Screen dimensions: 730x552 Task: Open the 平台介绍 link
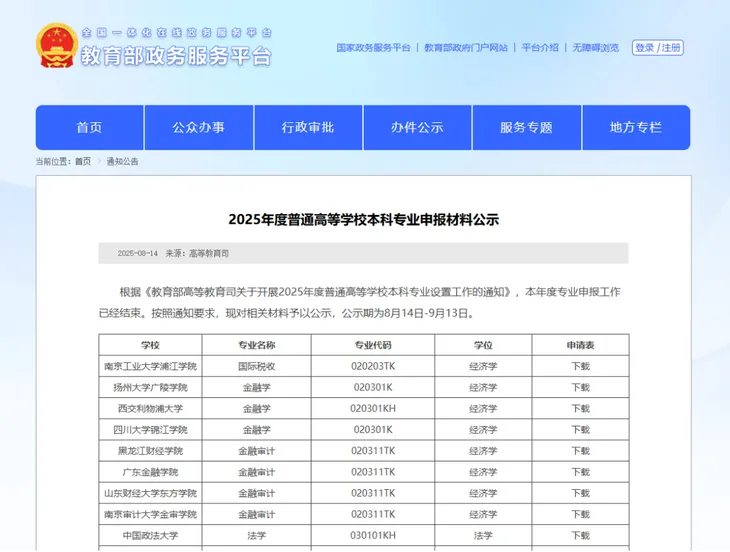pos(540,48)
